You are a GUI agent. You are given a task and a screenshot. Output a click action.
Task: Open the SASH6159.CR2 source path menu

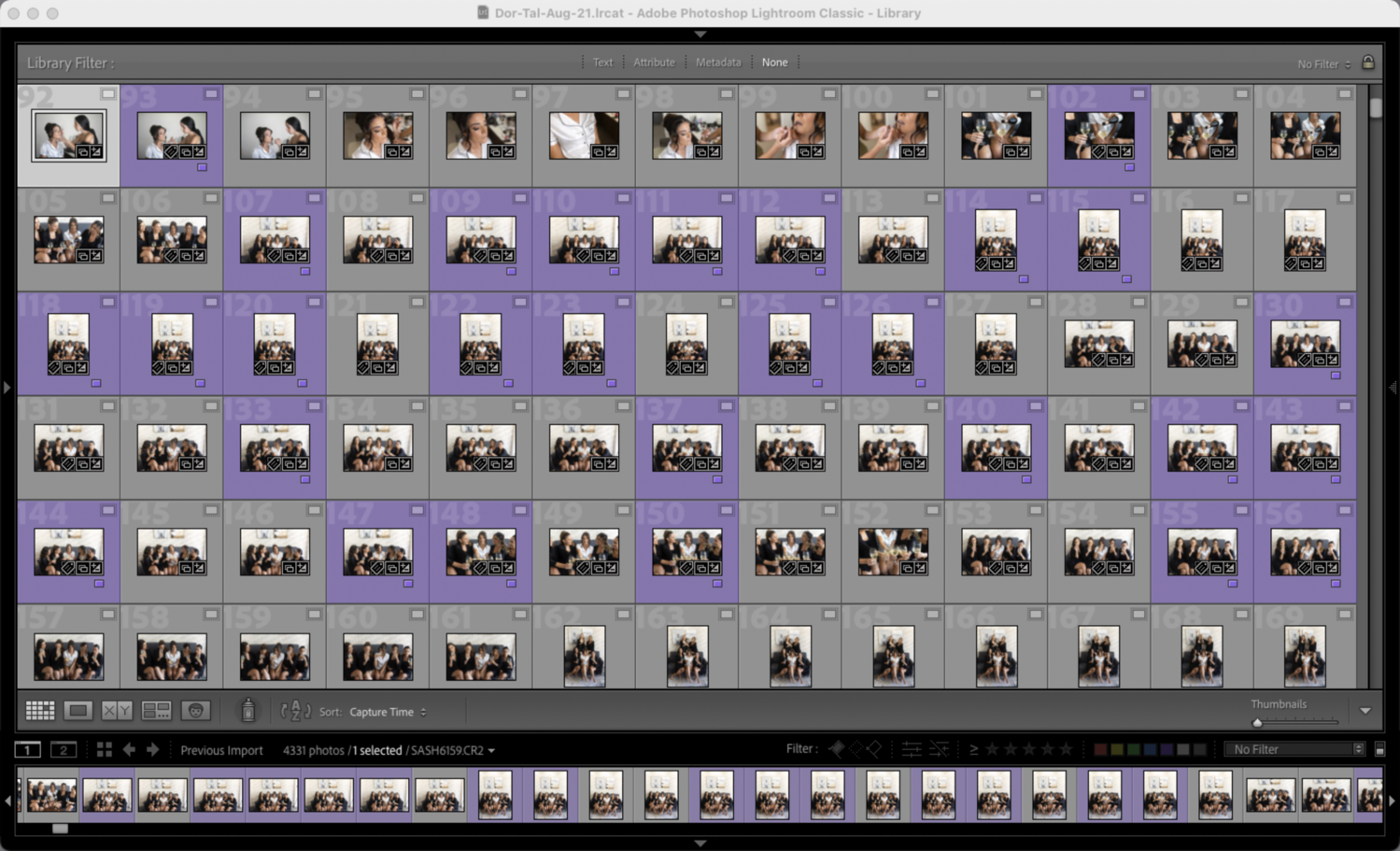coord(453,750)
